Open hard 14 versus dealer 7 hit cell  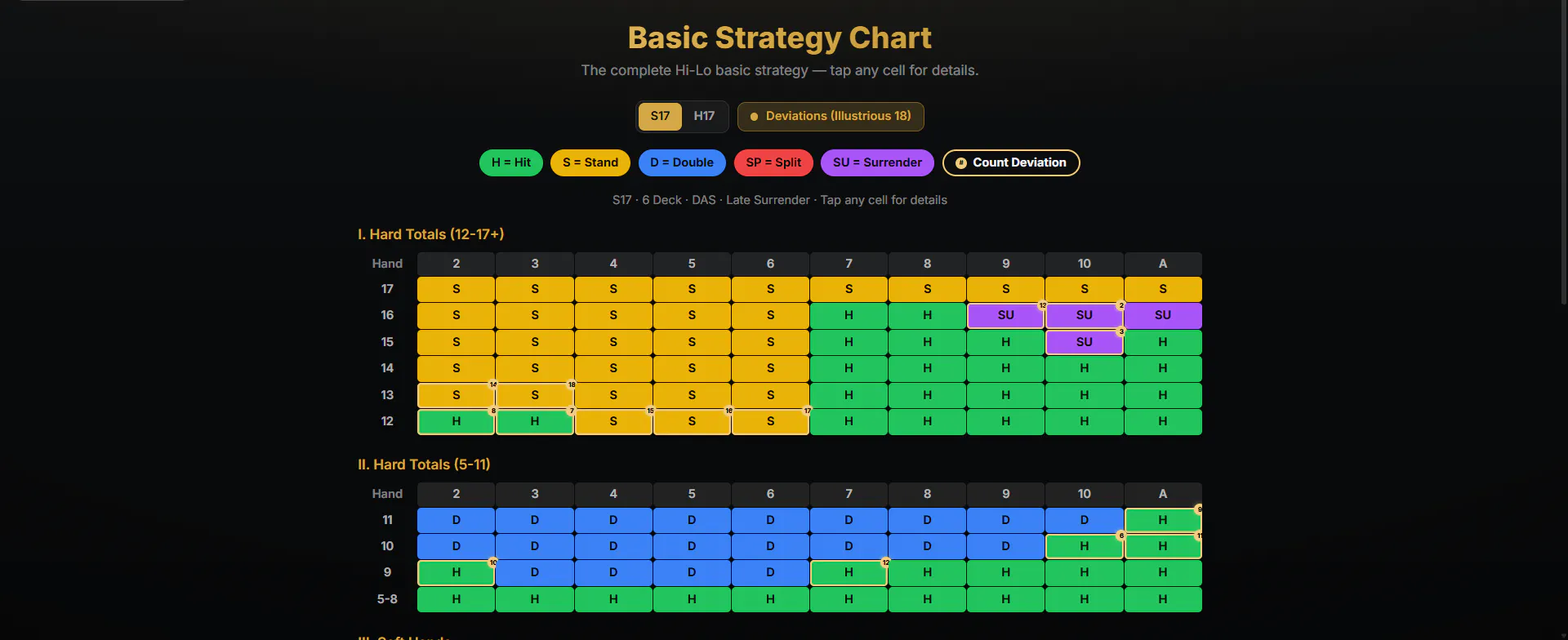849,368
